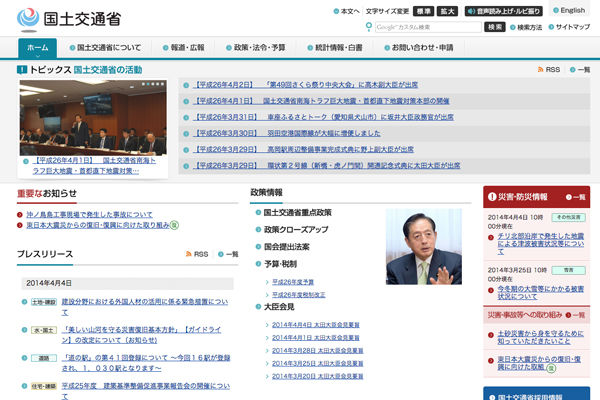Click the topics meeting photo thumbnail
This screenshot has height=400, width=600.
(x=93, y=118)
